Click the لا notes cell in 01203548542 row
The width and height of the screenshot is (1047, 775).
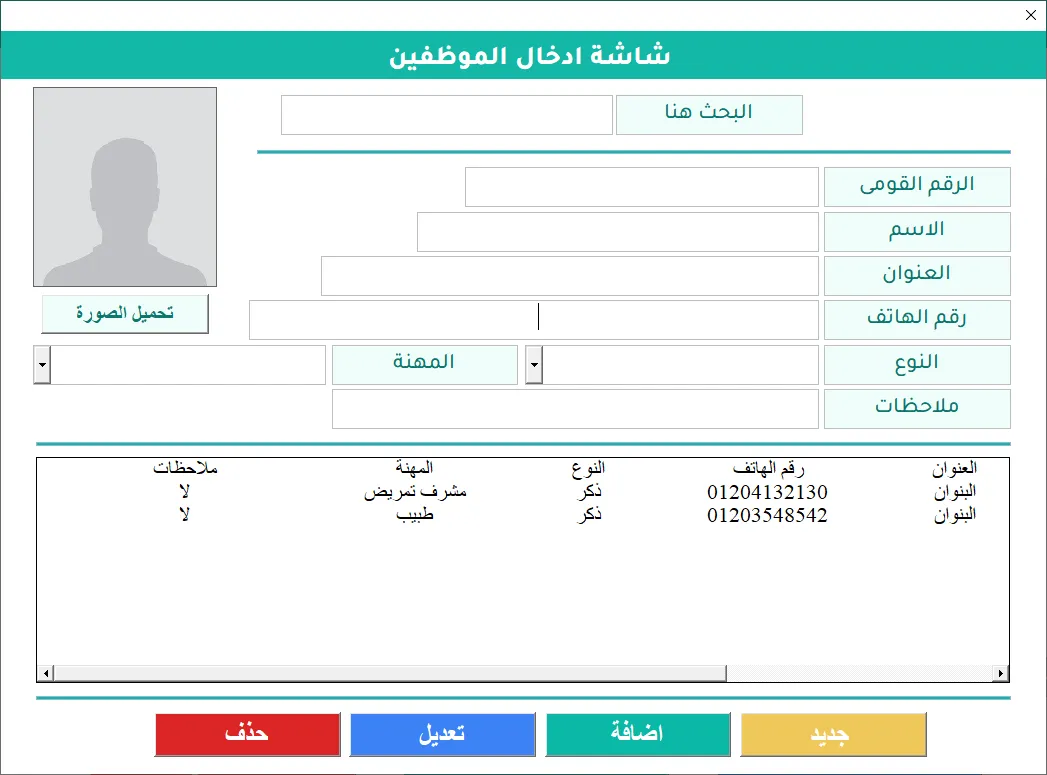click(x=184, y=515)
